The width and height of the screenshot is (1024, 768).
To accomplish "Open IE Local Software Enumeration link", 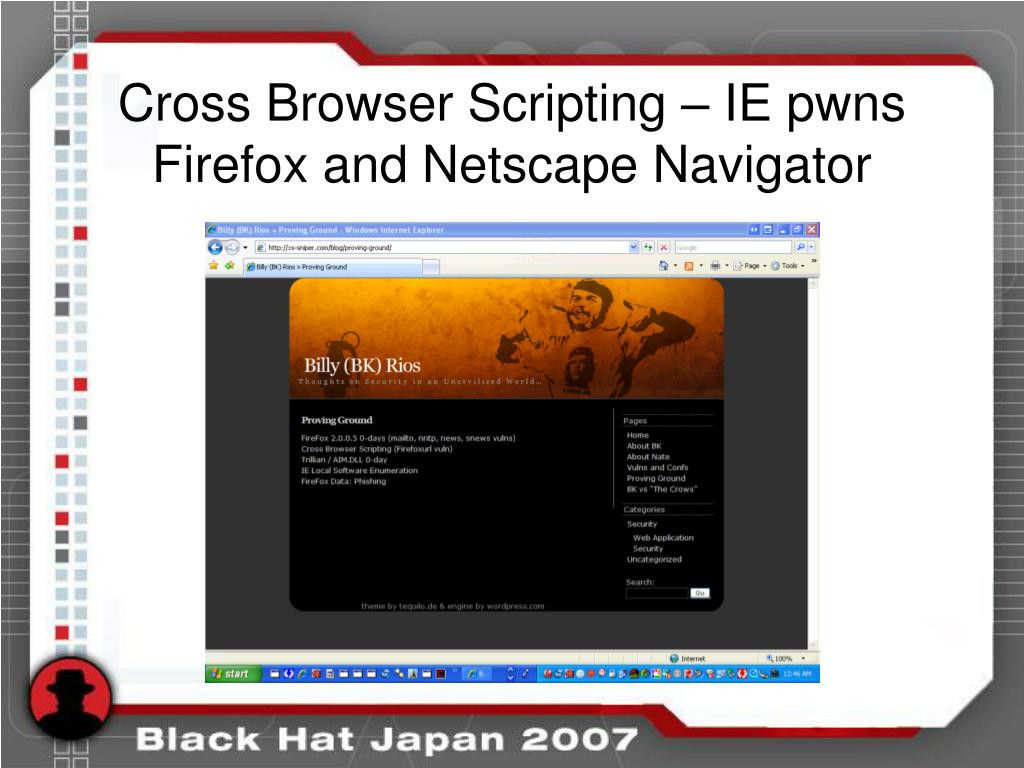I will [x=359, y=470].
